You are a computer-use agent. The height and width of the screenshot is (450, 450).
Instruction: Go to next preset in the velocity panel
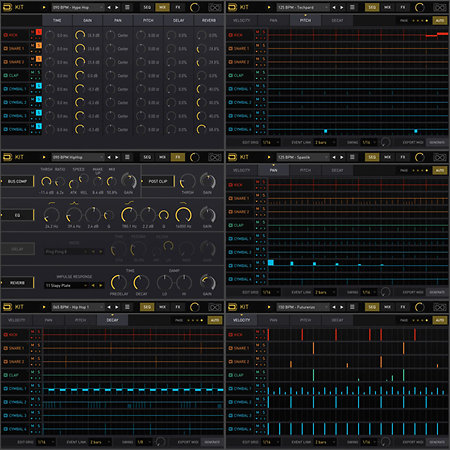click(342, 307)
